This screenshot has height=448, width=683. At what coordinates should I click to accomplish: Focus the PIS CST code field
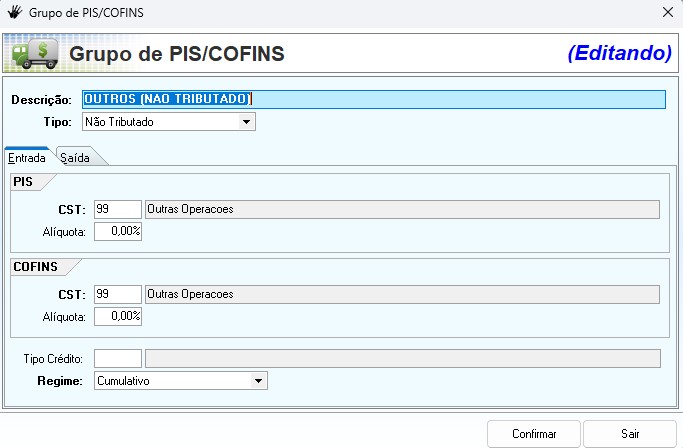pyautogui.click(x=117, y=209)
